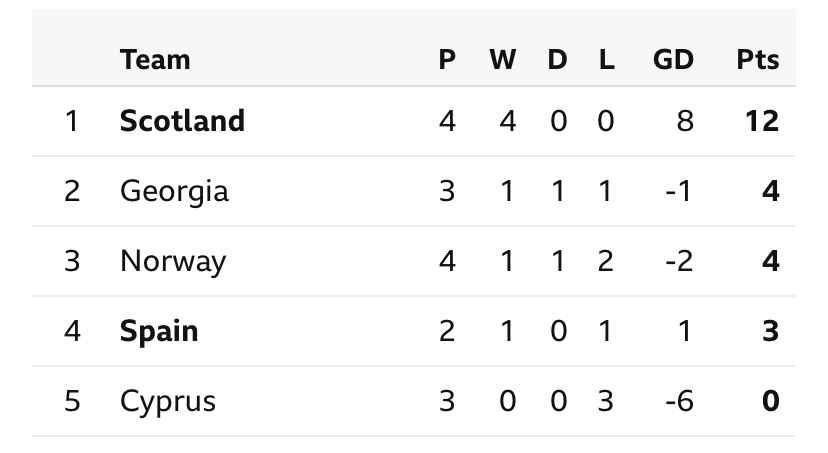The image size is (828, 453).
Task: Click the Team column header
Action: pos(155,60)
